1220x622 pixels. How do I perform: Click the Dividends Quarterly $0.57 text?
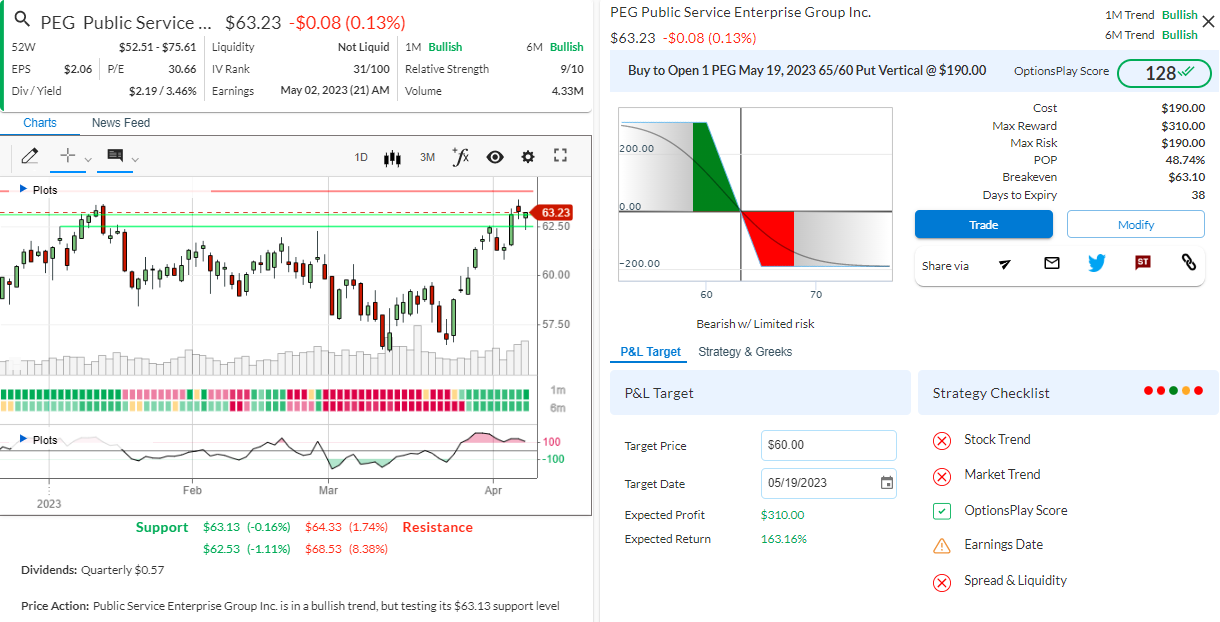(x=92, y=570)
